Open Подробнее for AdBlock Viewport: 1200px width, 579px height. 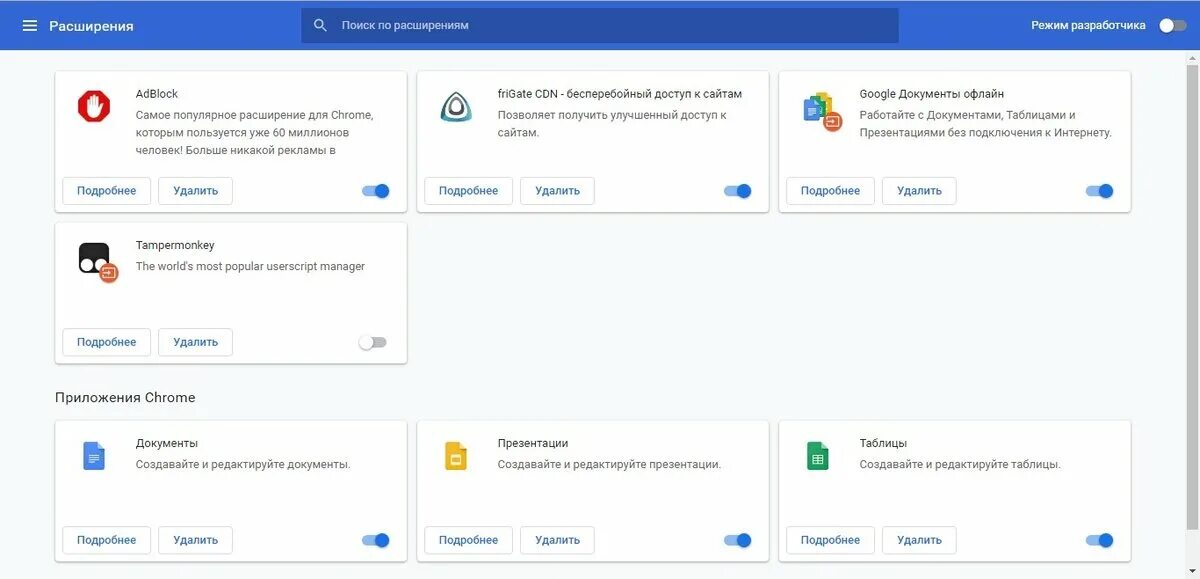[106, 191]
